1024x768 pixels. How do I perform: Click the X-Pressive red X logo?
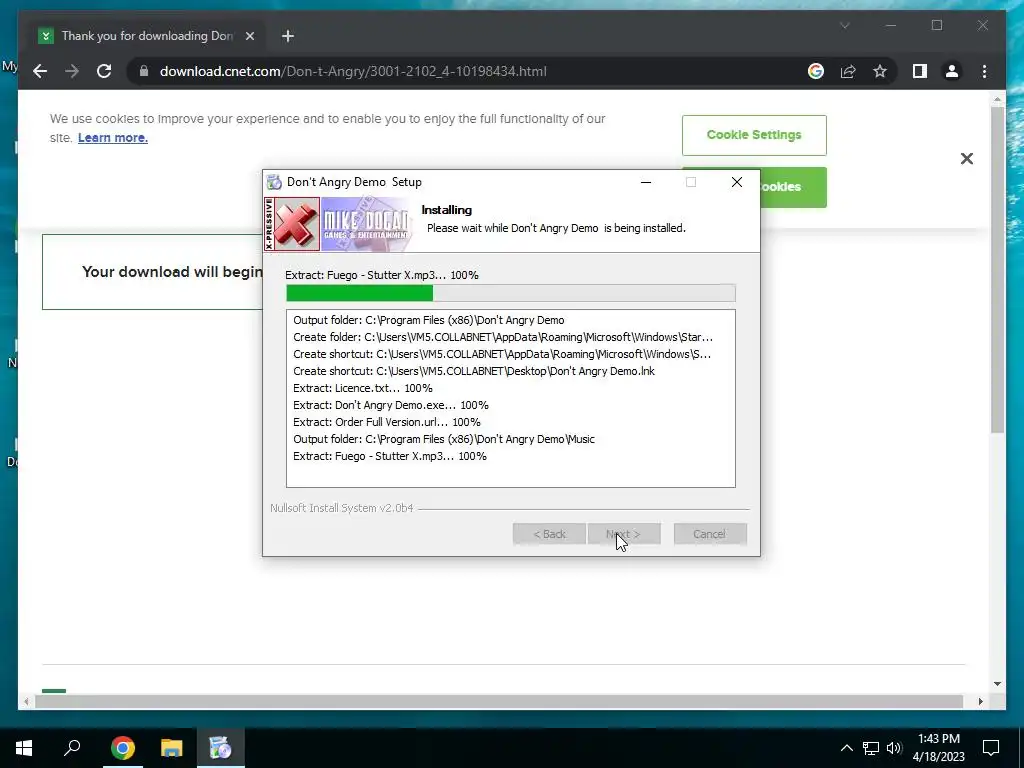[293, 224]
